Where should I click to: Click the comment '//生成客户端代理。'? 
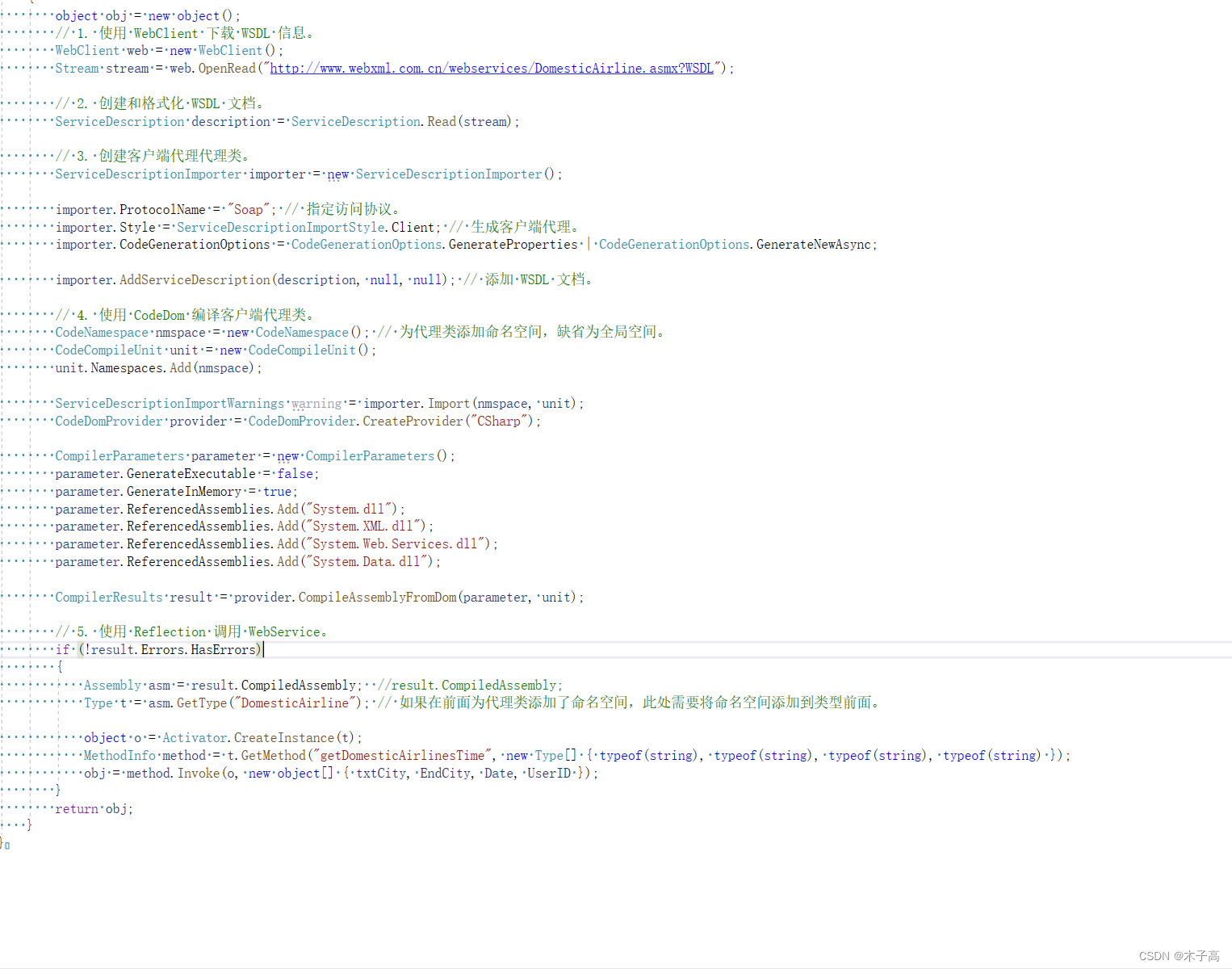click(x=514, y=228)
